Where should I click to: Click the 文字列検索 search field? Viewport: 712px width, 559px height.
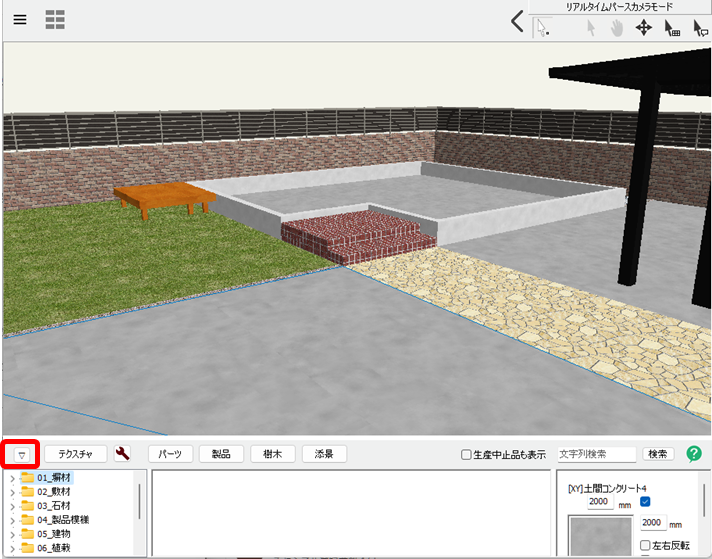[596, 454]
